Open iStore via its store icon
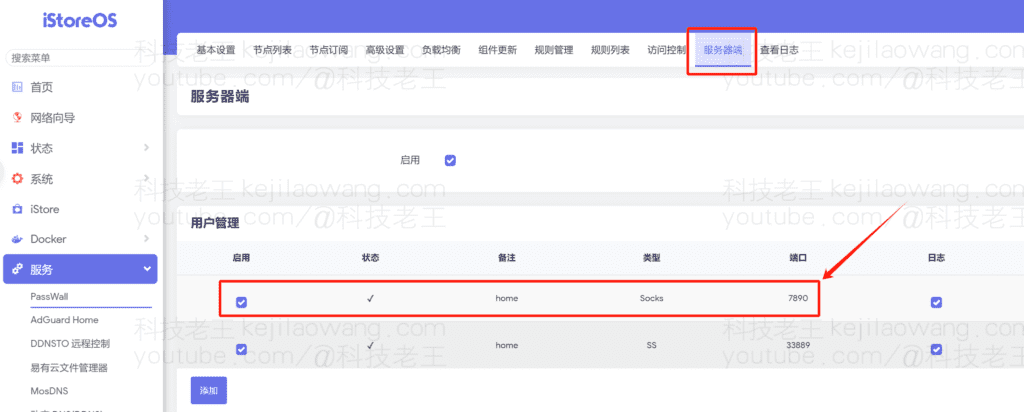The image size is (1024, 412). coord(17,209)
